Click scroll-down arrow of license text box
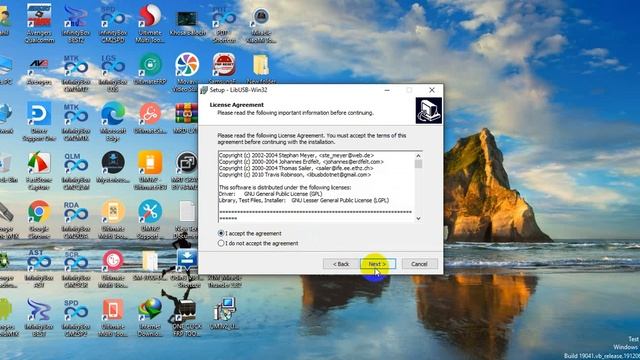Viewport: 640px width, 360px height. [418, 219]
